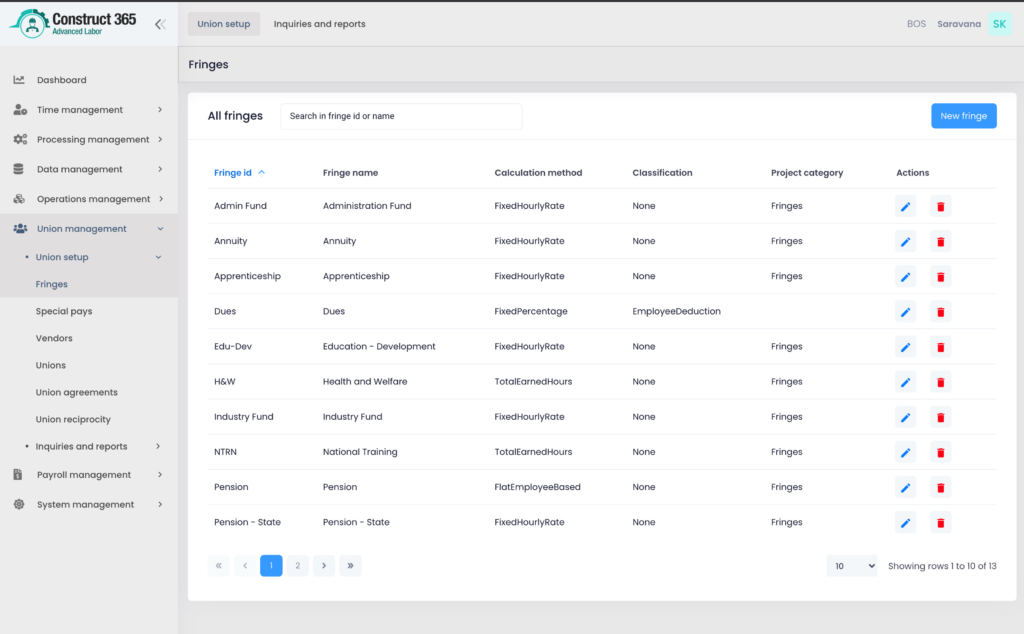Click the SK user avatar
Viewport: 1024px width, 634px height.
(x=999, y=24)
